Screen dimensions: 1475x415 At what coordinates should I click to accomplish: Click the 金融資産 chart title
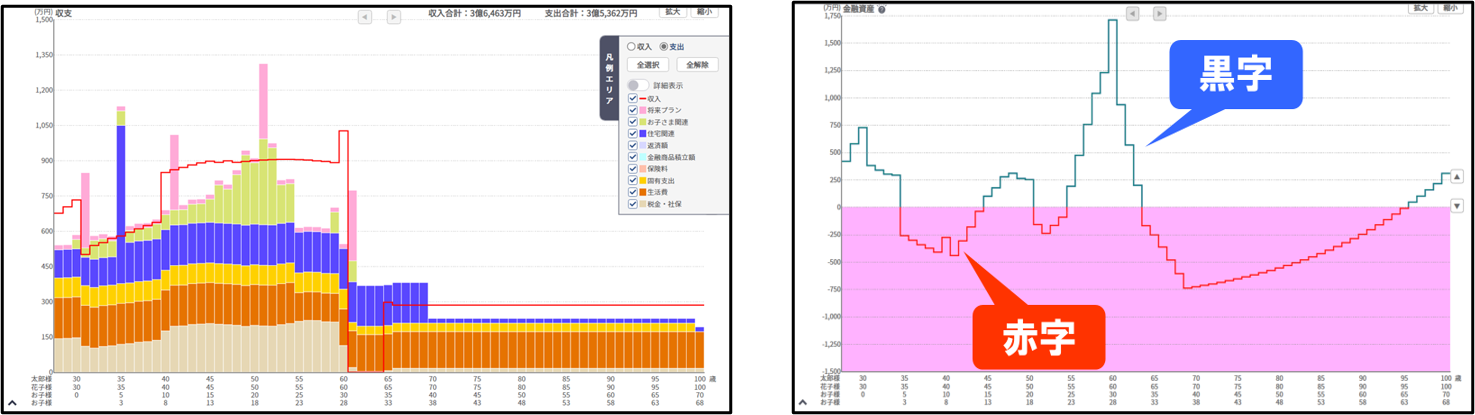pyautogui.click(x=859, y=10)
